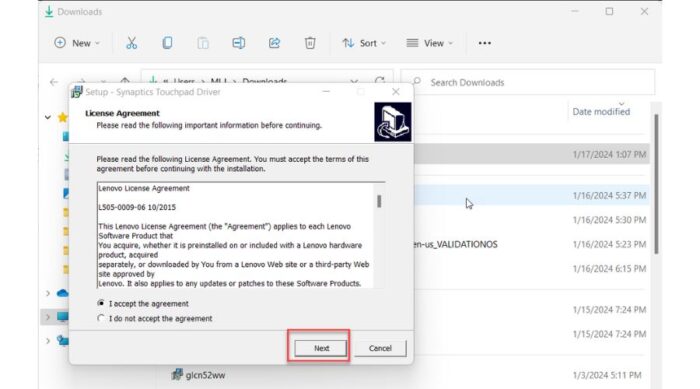Viewport: 700px width, 389px height.
Task: Click the Cut icon in Downloads toolbar
Action: pyautogui.click(x=131, y=43)
